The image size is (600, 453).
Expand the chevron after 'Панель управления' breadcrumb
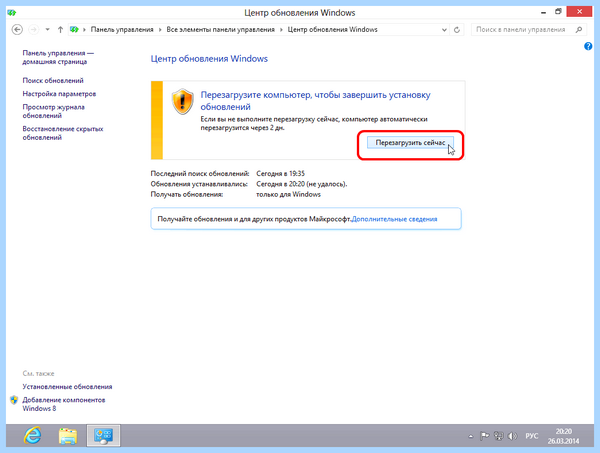pyautogui.click(x=160, y=30)
